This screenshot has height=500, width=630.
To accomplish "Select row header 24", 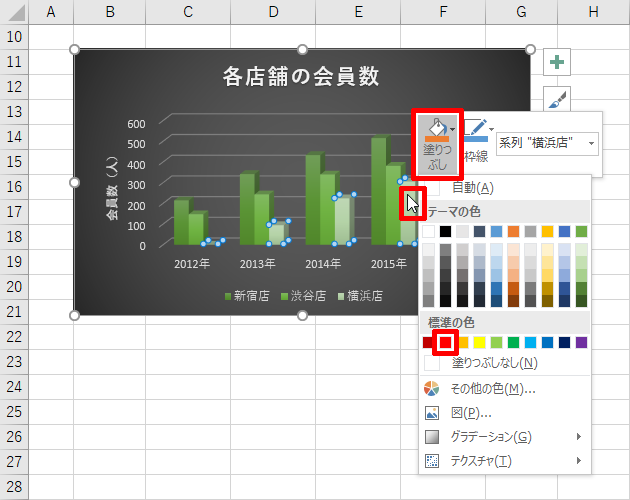I will click(x=14, y=387).
